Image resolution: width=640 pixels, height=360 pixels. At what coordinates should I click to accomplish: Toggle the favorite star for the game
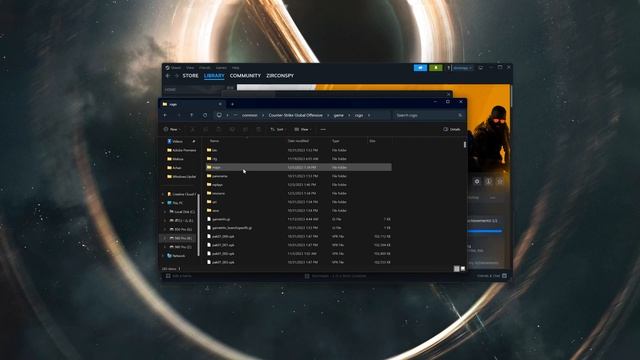[500, 181]
